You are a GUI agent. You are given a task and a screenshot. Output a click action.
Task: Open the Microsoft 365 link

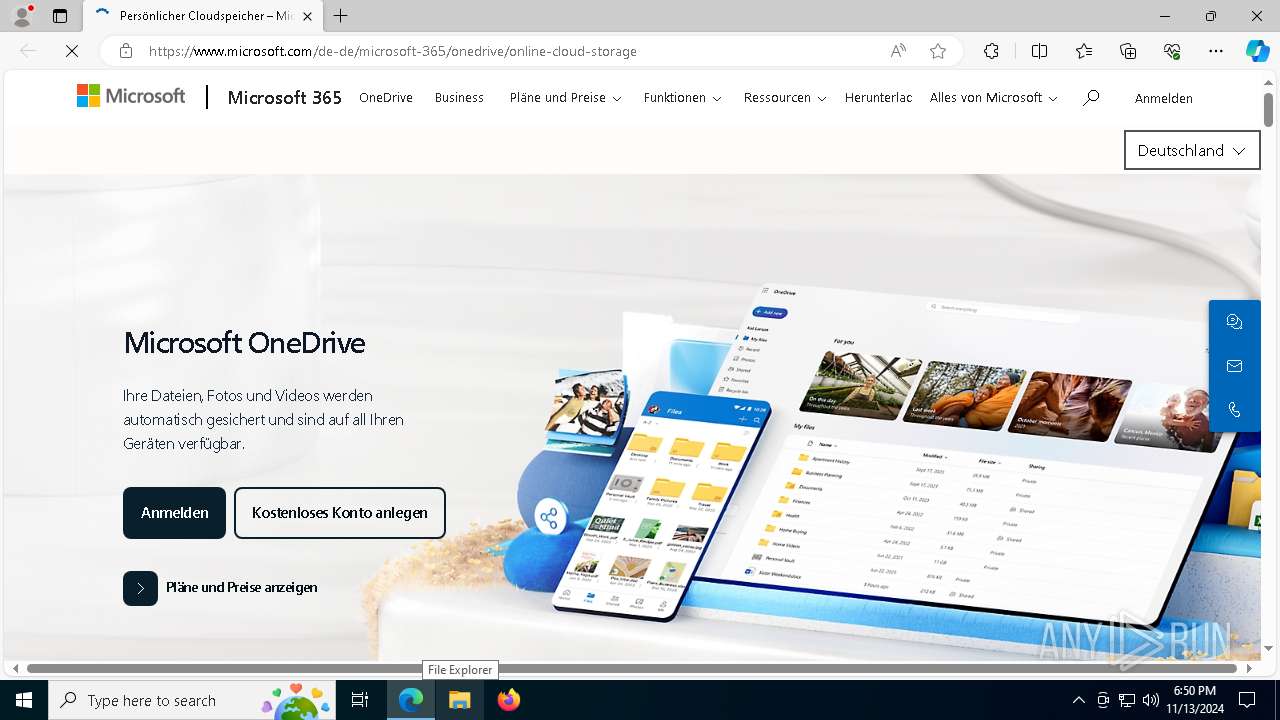285,97
